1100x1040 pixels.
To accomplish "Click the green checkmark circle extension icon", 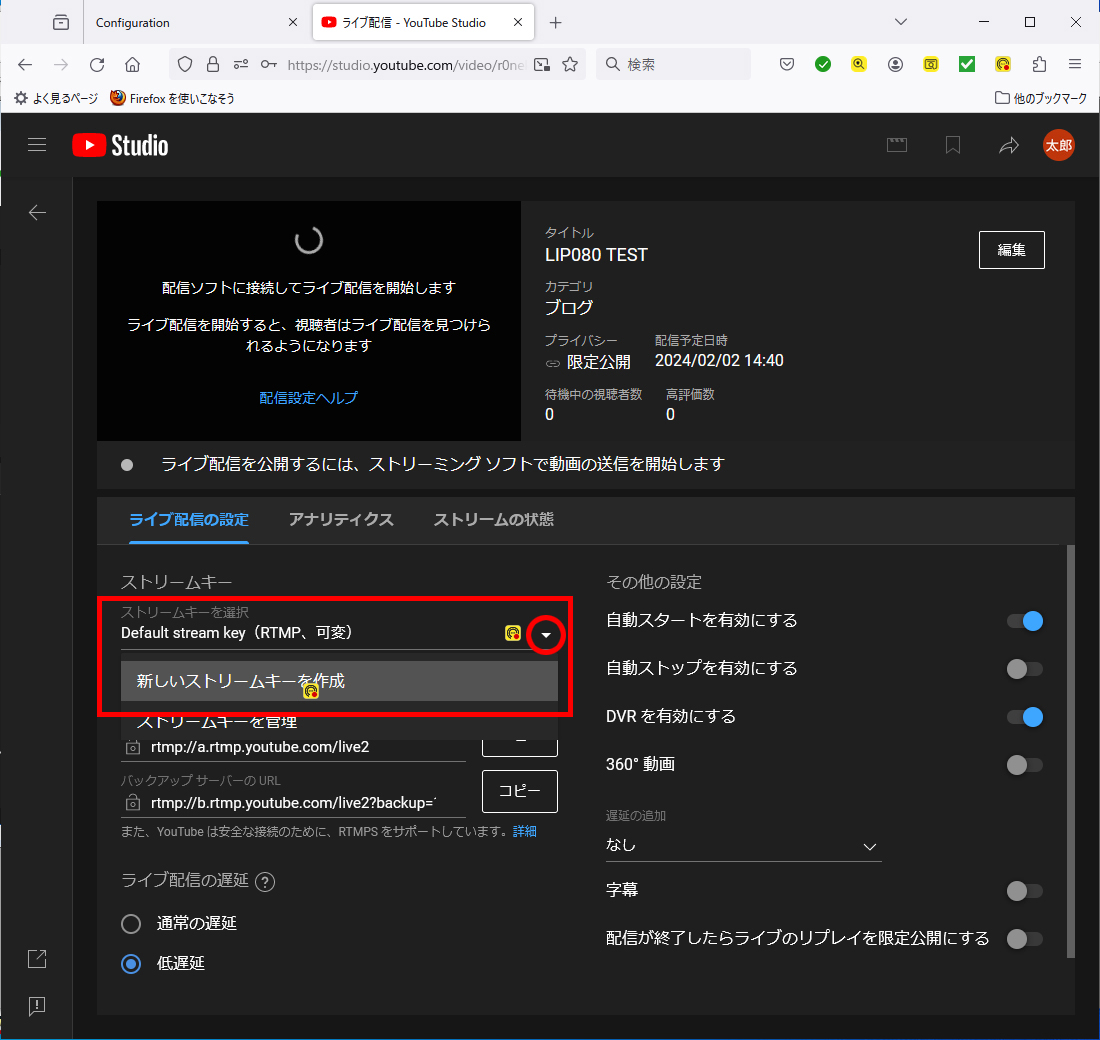I will (x=823, y=65).
